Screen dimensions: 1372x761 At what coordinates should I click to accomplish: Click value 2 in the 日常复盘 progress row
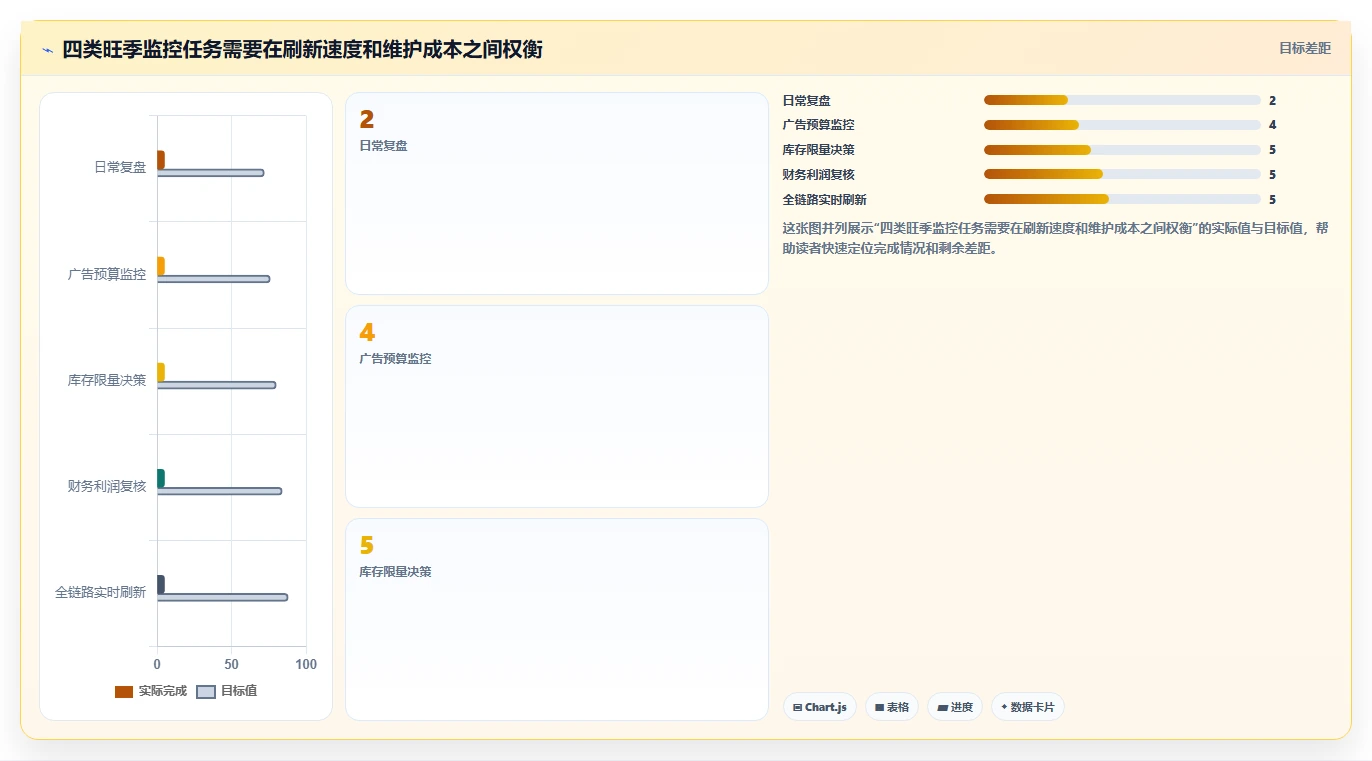1272,100
